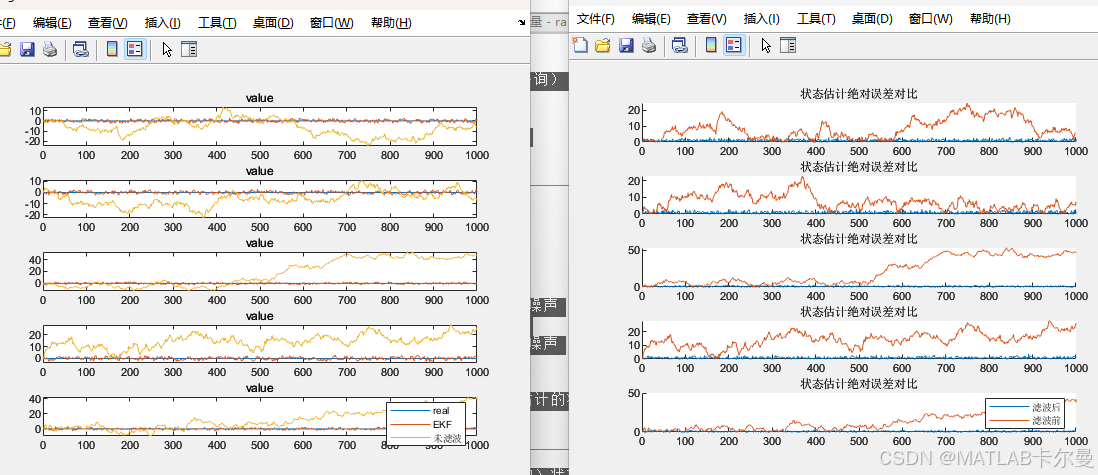Insert colorbar in the left figure

pyautogui.click(x=111, y=49)
